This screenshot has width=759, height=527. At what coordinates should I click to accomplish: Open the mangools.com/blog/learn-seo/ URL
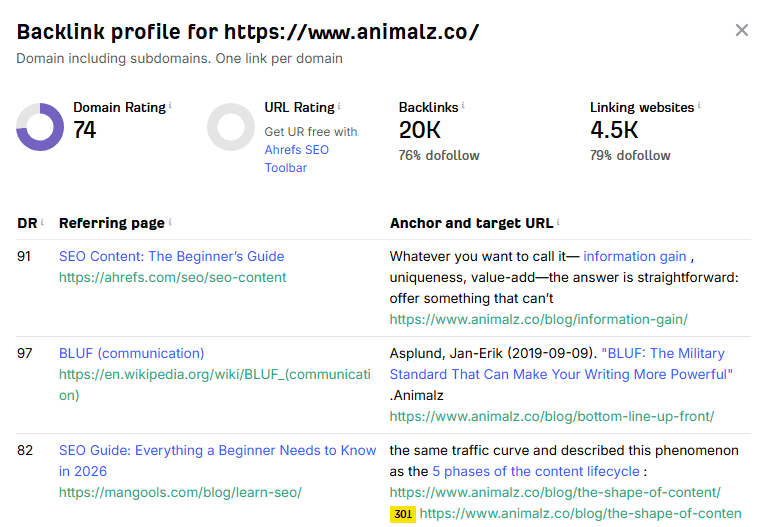pyautogui.click(x=180, y=492)
